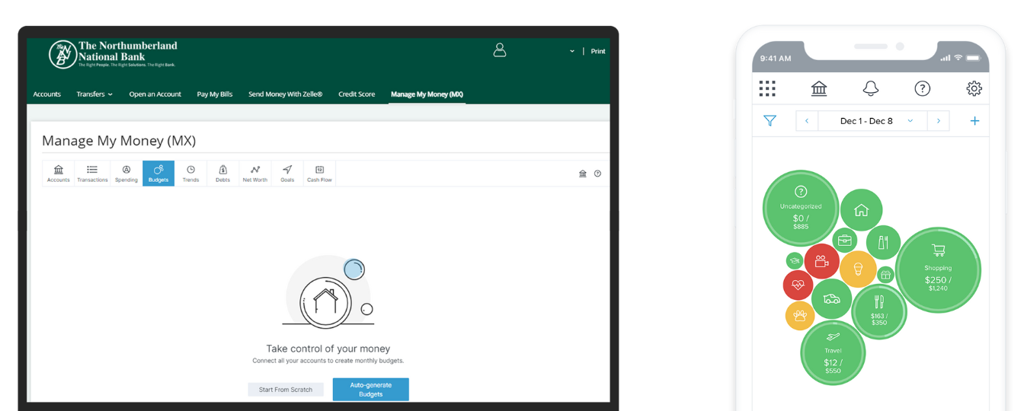Go to next date range on phone
The width and height of the screenshot is (1024, 411).
click(938, 121)
